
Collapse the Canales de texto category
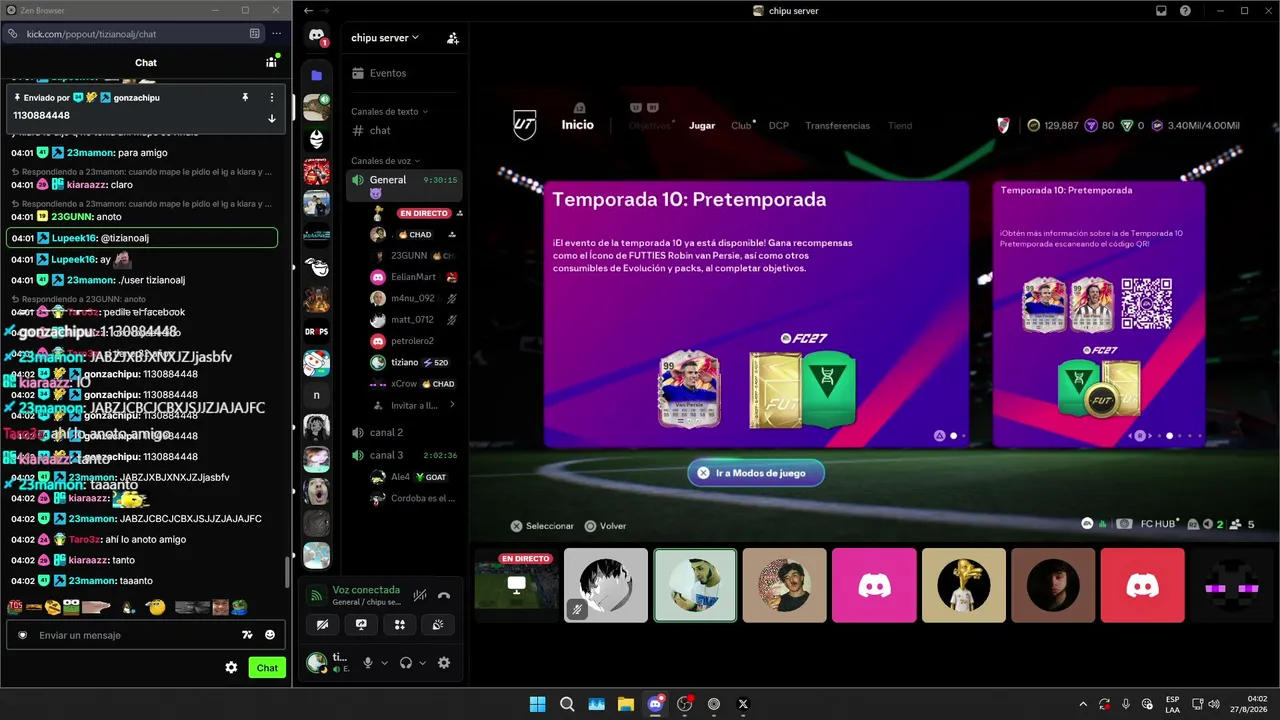pos(389,111)
